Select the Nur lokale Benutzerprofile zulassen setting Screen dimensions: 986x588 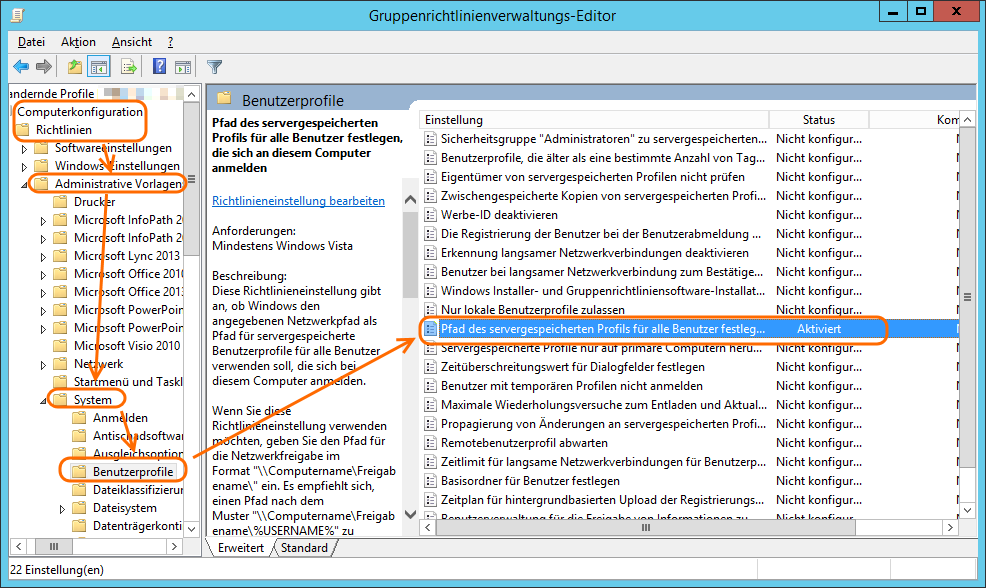coord(532,310)
